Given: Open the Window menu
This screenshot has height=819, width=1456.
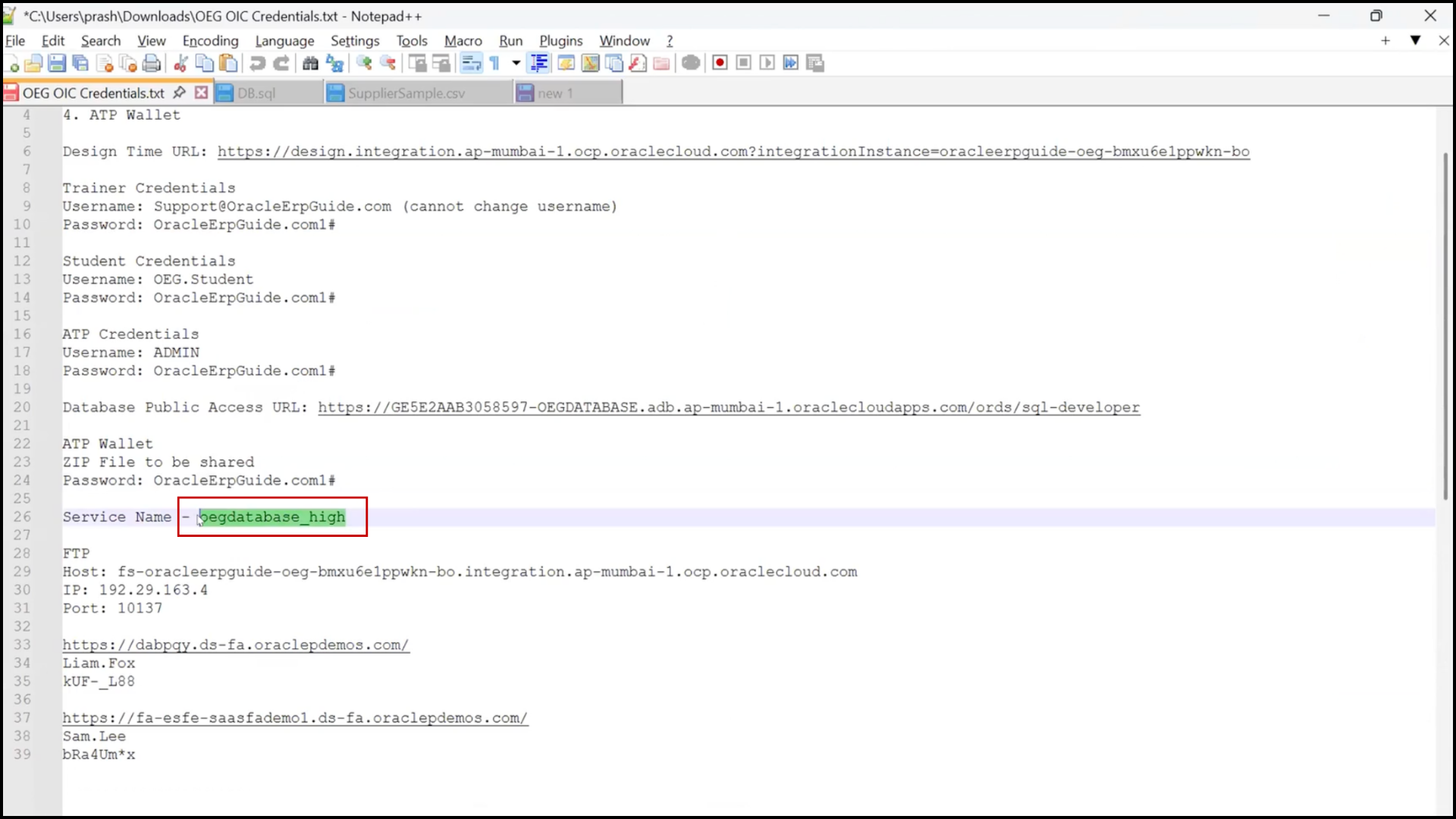Looking at the screenshot, I should [x=625, y=41].
